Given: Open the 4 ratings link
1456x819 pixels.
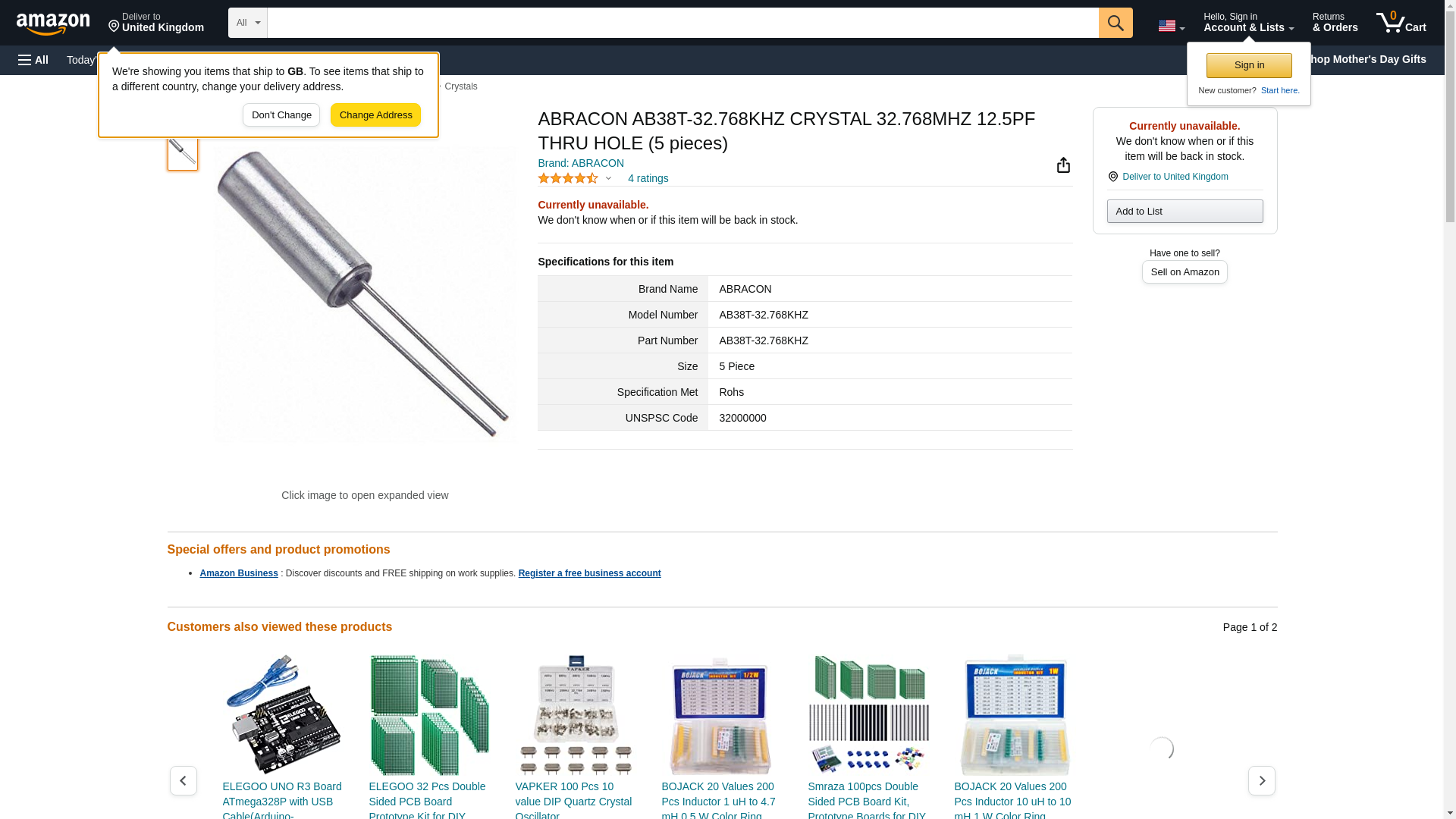Looking at the screenshot, I should [648, 179].
